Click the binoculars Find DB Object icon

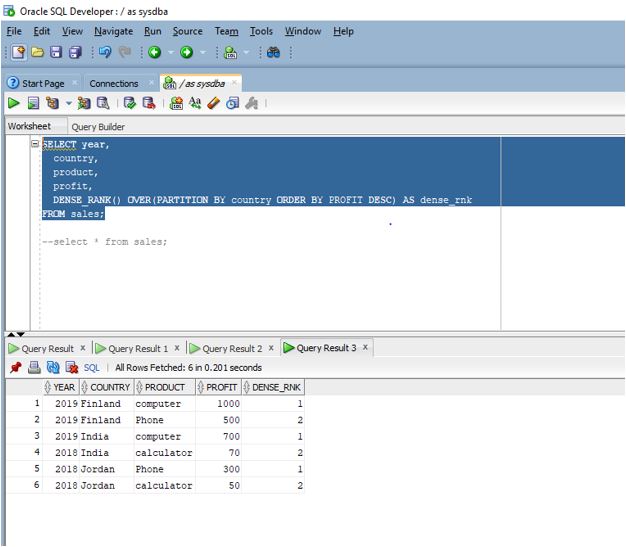273,52
